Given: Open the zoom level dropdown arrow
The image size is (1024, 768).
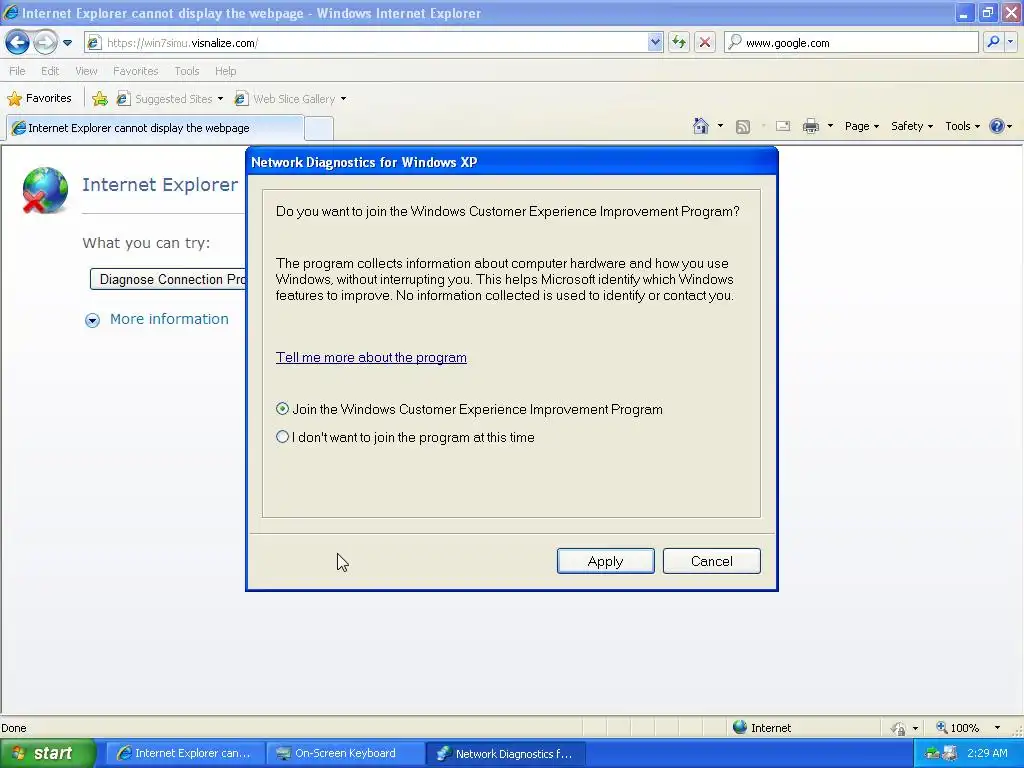Looking at the screenshot, I should pos(997,728).
